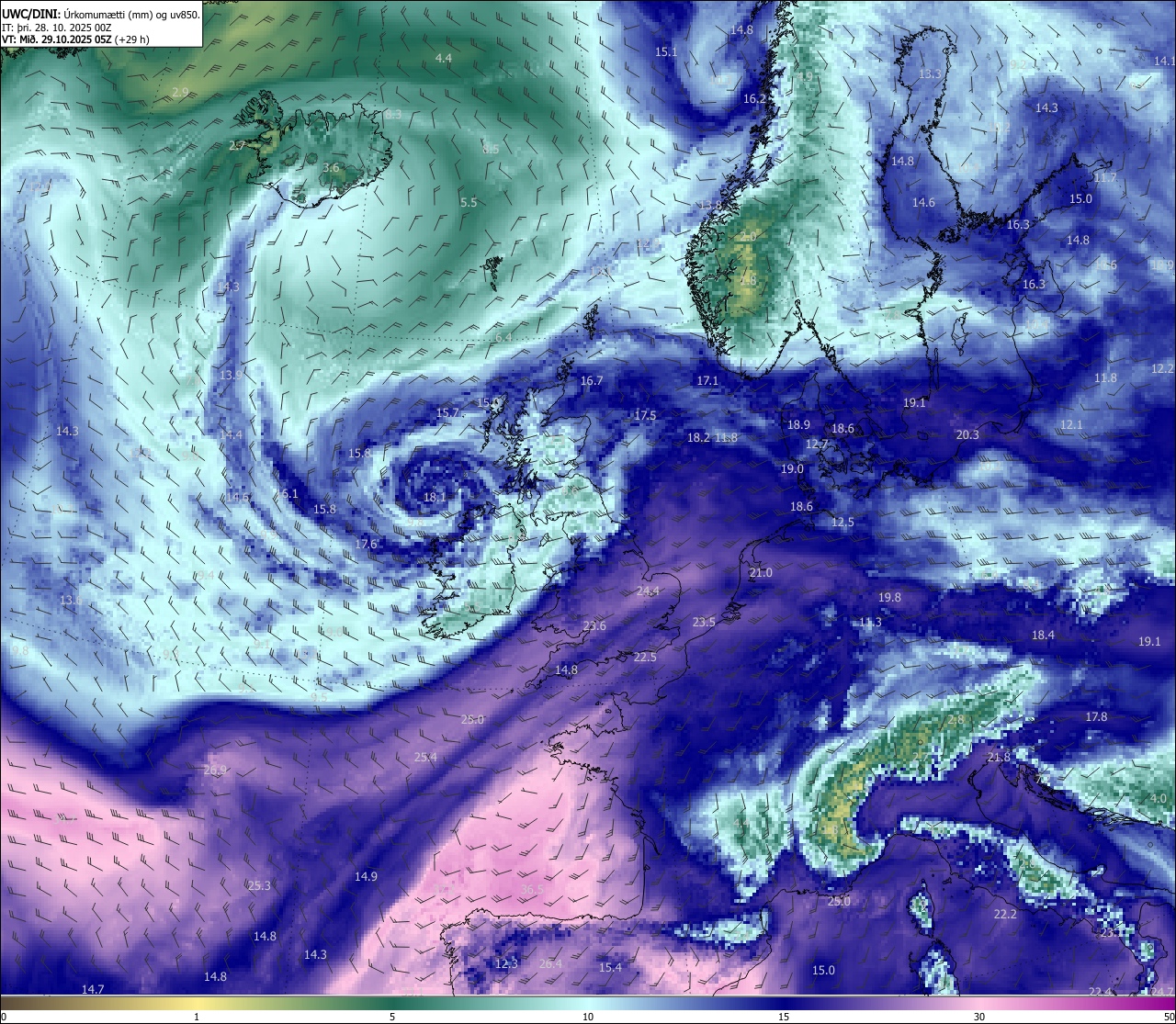Click the value '18.2' in the North Sea
Viewport: 1176px width, 1024px height.
click(x=698, y=437)
